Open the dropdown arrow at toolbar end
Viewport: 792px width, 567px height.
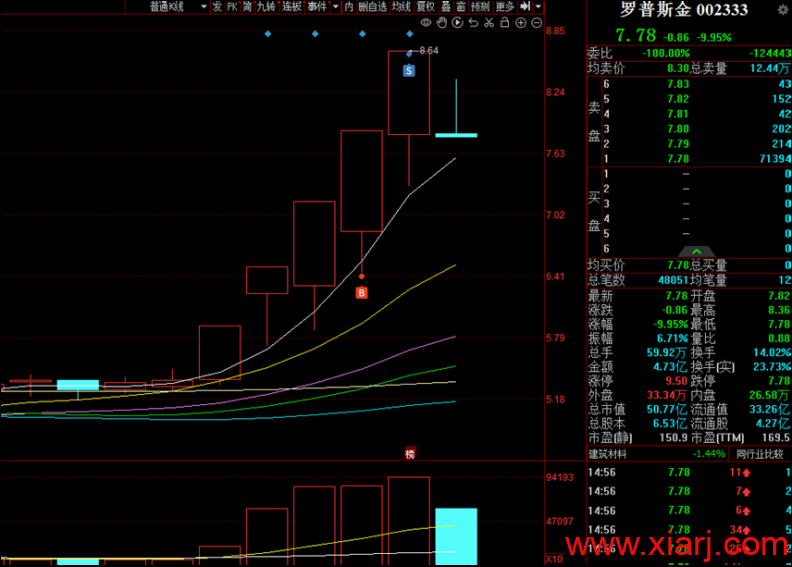(x=538, y=7)
